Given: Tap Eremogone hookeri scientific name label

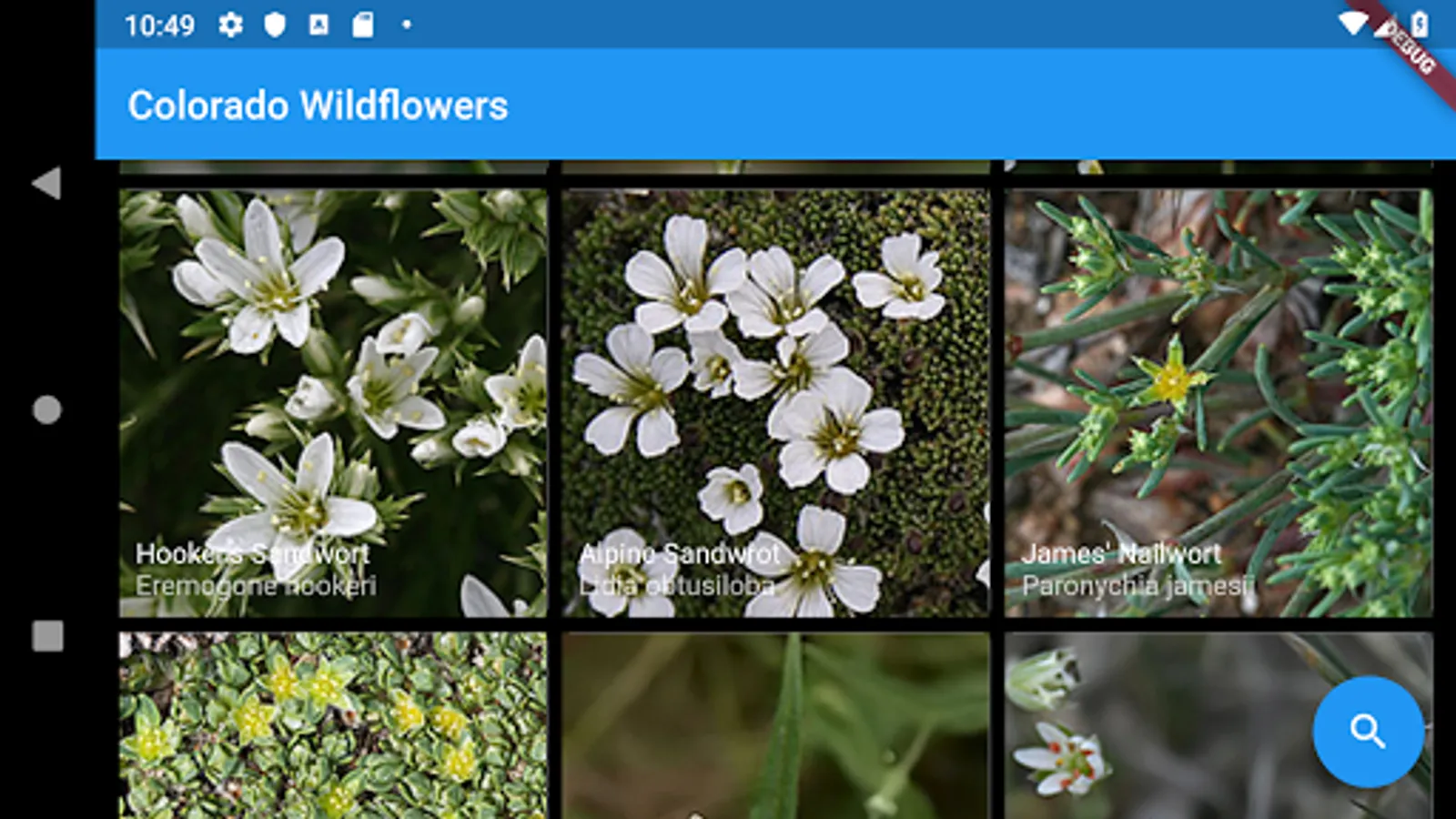Looking at the screenshot, I should click(x=256, y=586).
